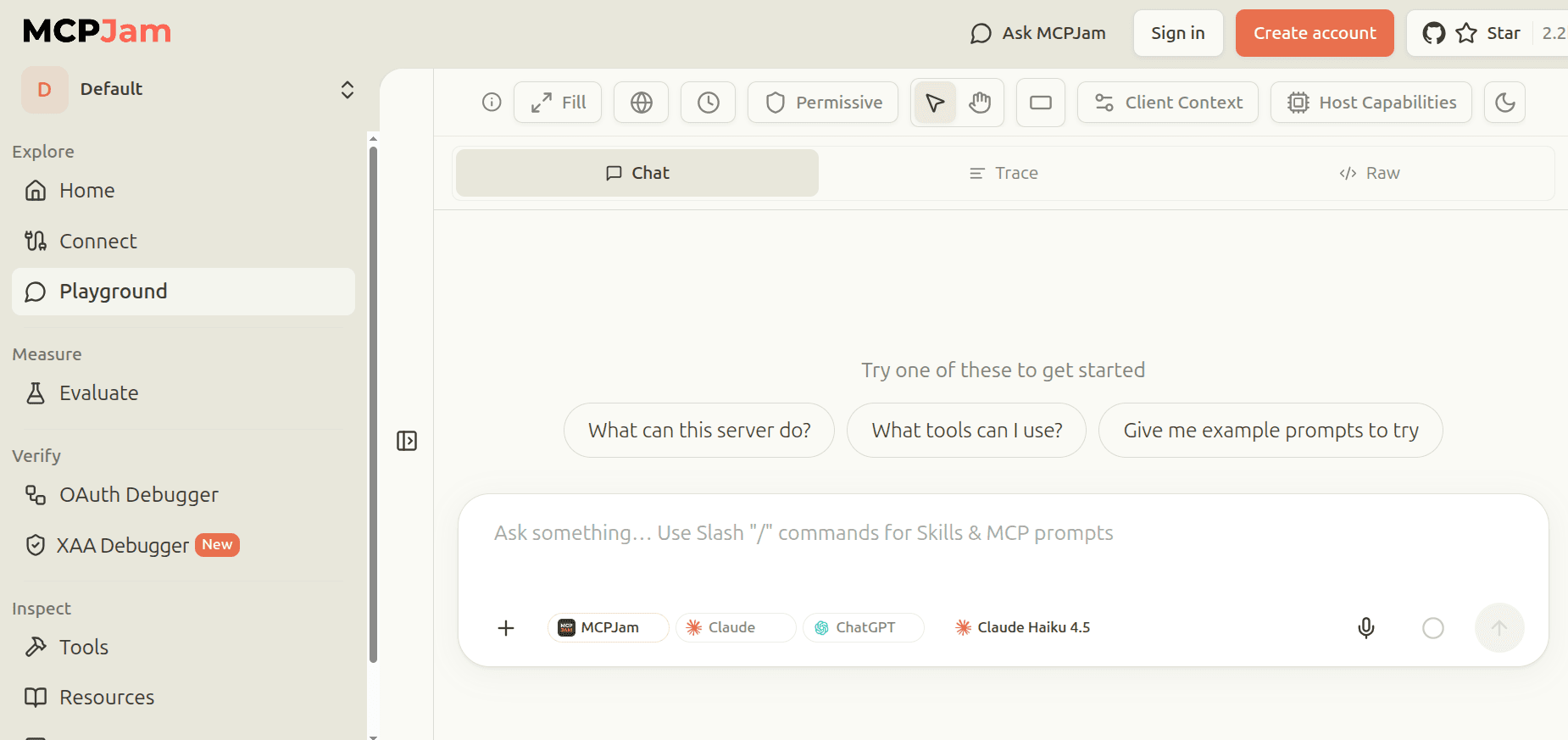The image size is (1568, 740).
Task: Select the pointer cursor tool
Action: pyautogui.click(x=935, y=103)
